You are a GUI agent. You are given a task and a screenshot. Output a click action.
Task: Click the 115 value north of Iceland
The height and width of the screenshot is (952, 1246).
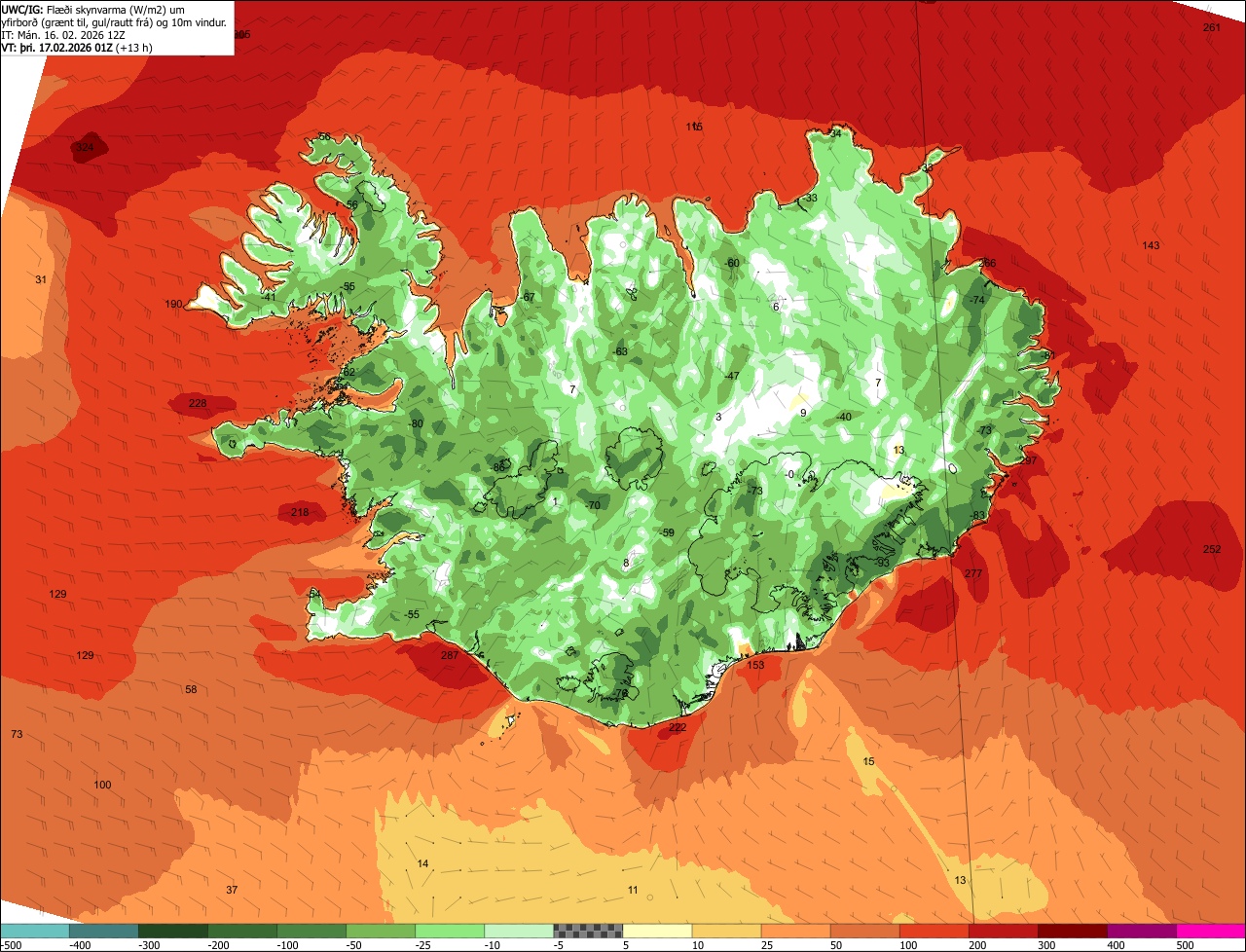point(694,127)
